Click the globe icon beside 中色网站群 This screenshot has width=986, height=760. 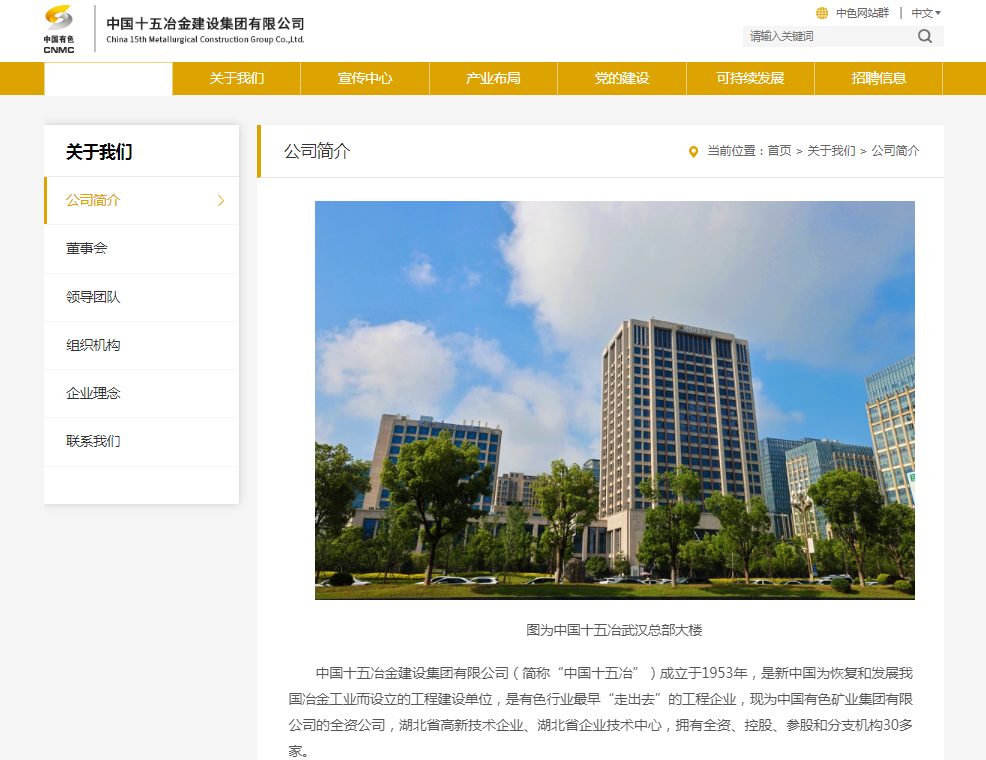(x=822, y=13)
